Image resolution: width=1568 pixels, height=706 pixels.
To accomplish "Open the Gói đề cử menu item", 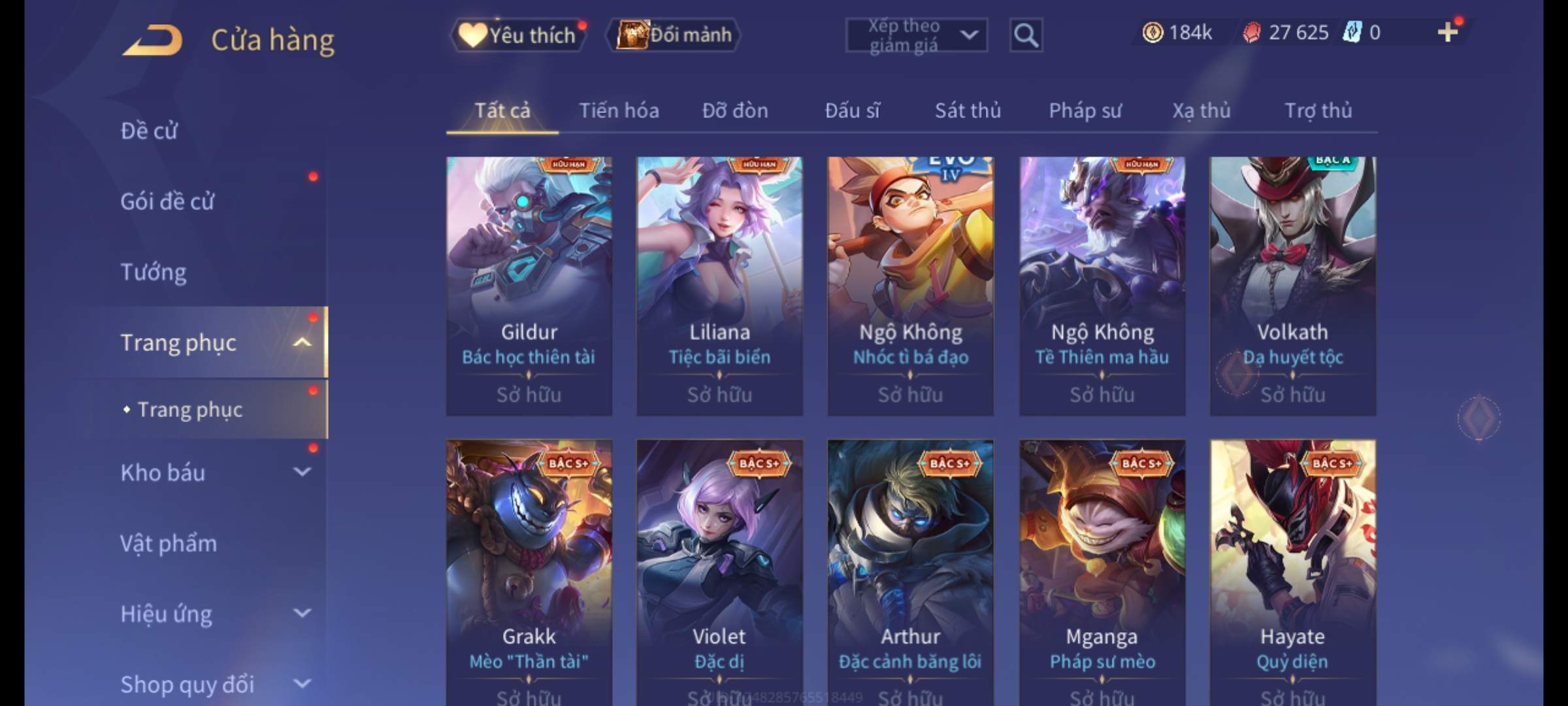I will [167, 201].
